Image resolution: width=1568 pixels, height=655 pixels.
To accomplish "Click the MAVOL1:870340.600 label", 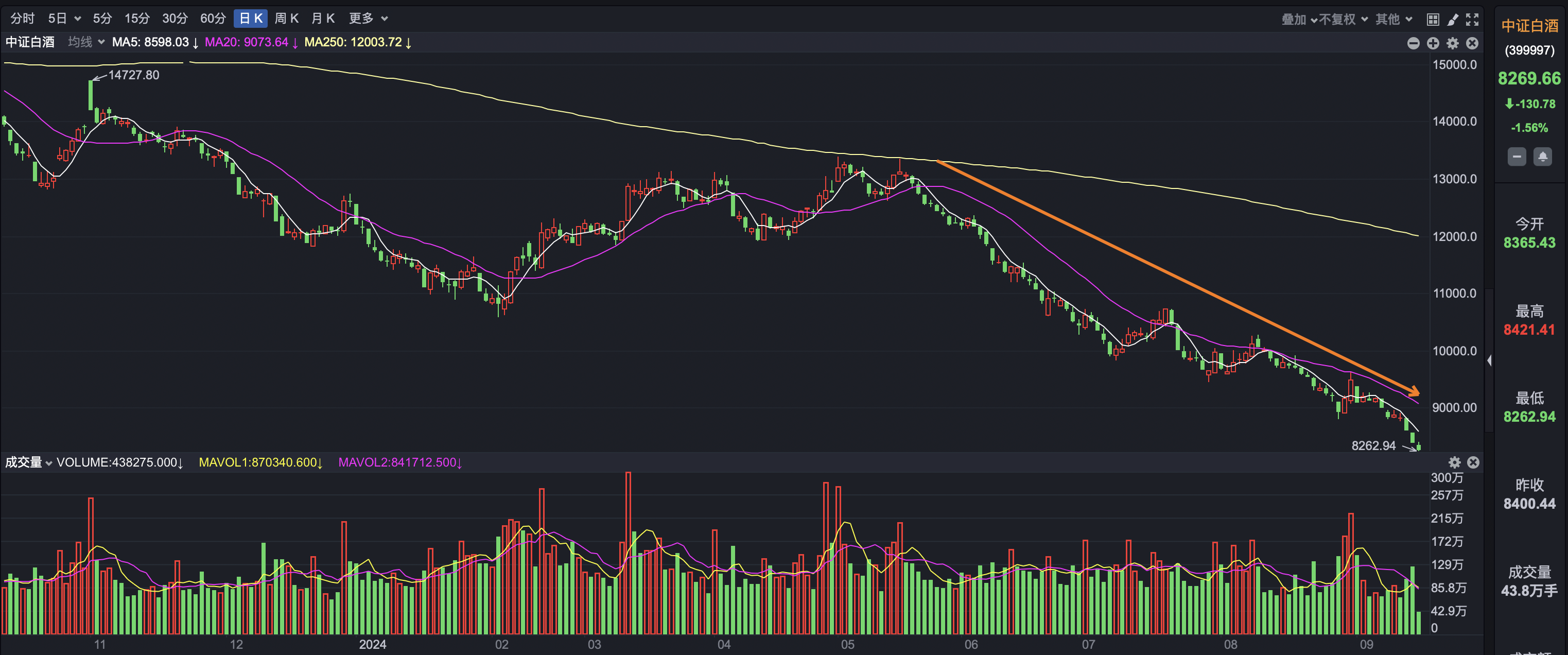I will click(x=260, y=462).
